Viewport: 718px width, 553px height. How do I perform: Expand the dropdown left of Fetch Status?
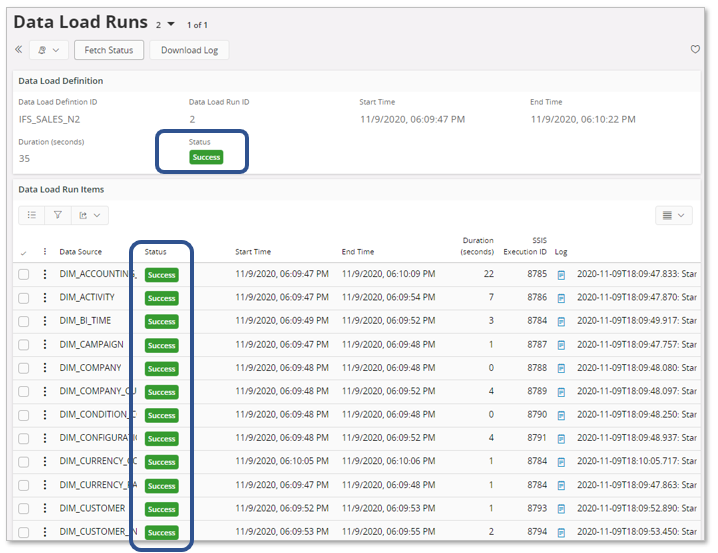click(47, 50)
